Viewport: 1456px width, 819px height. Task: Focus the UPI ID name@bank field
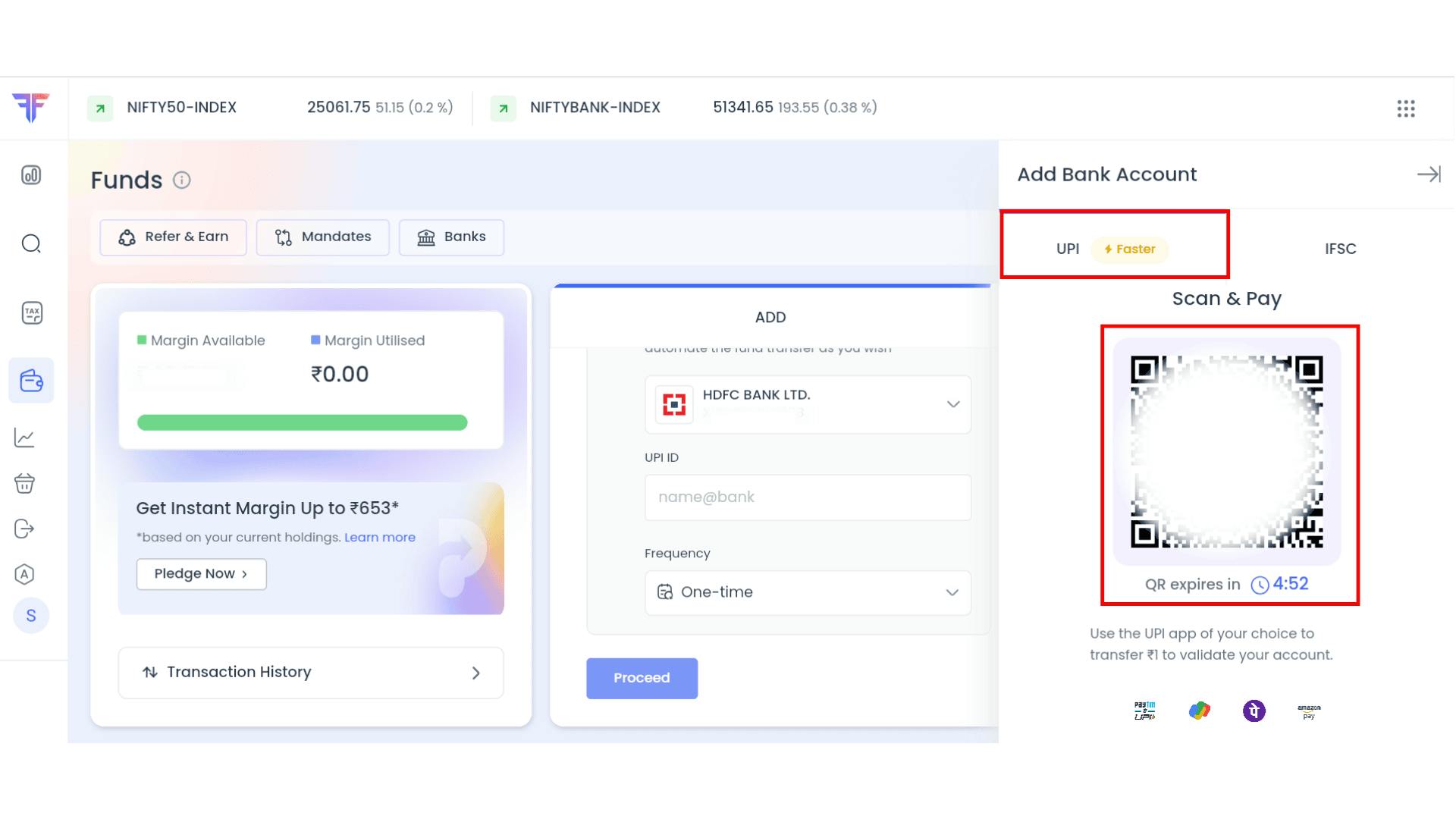pyautogui.click(x=808, y=497)
